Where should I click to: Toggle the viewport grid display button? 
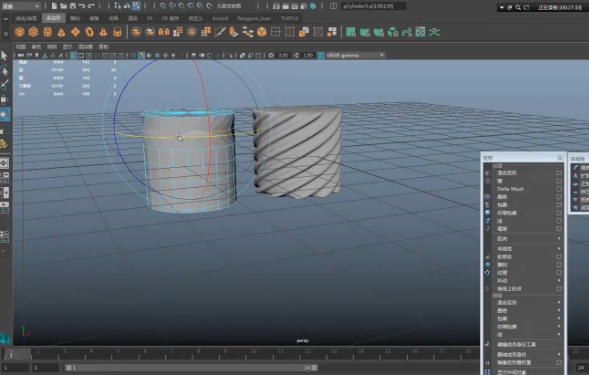click(x=73, y=55)
